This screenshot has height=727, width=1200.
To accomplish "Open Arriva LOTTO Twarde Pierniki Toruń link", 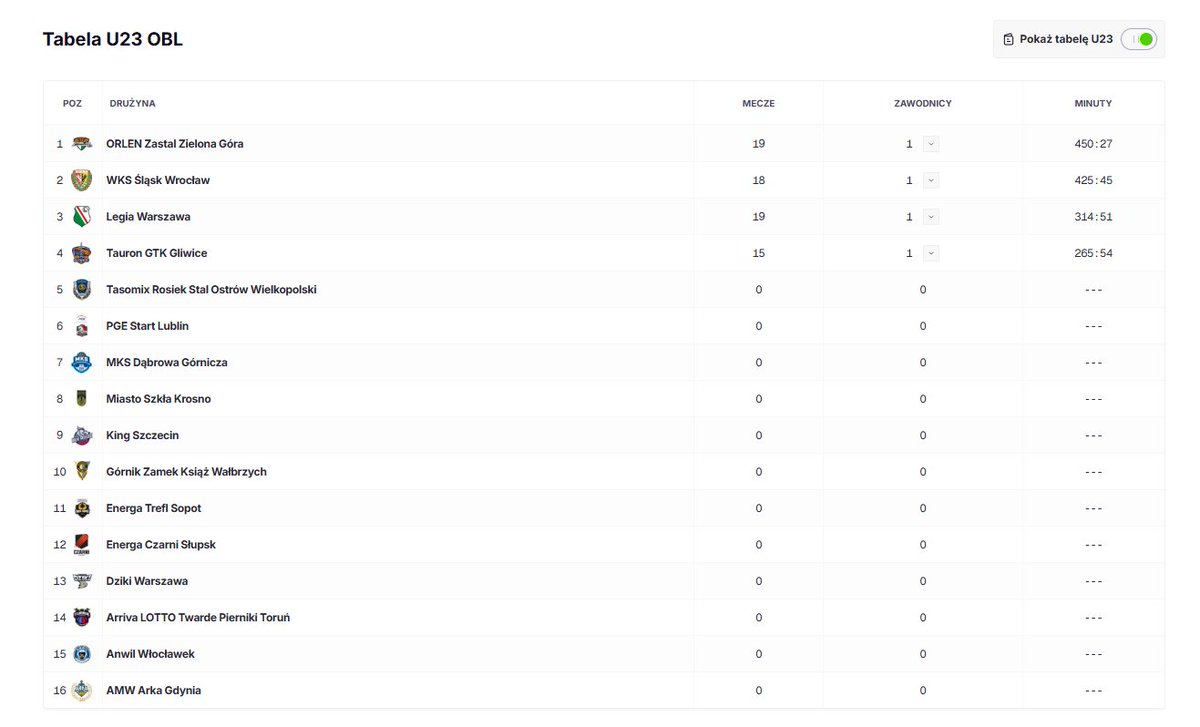I will click(198, 618).
